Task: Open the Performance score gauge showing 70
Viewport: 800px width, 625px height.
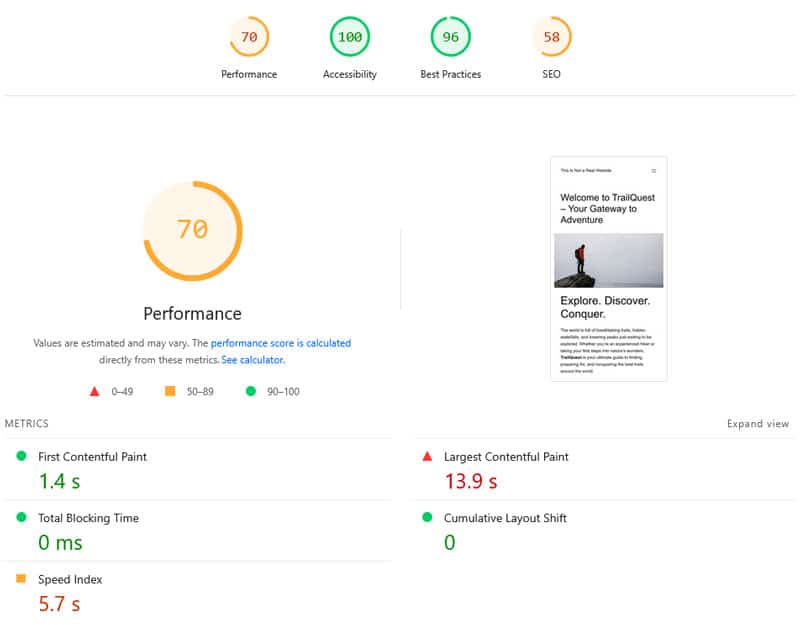Action: (x=249, y=37)
